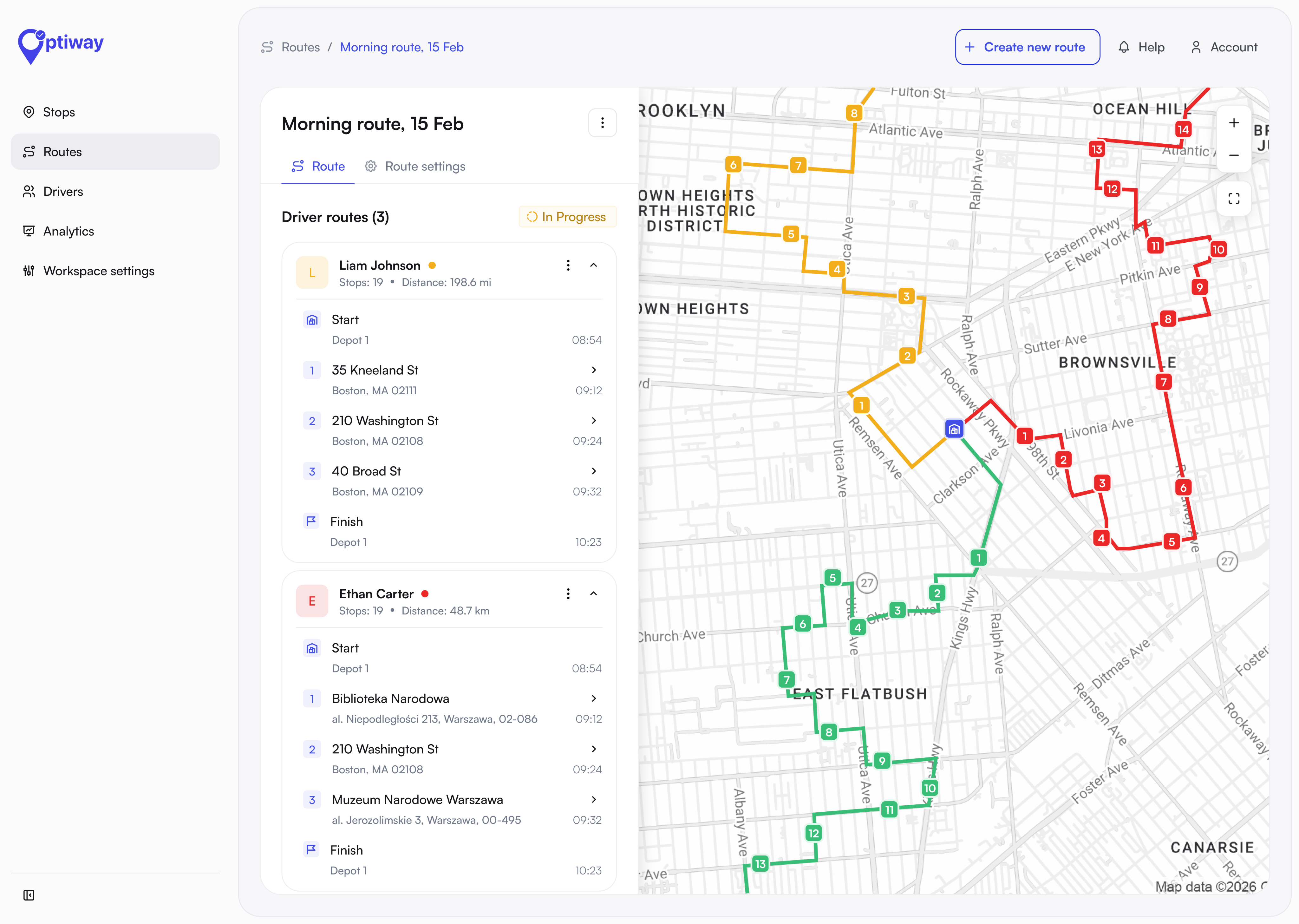Open the Account menu

click(x=1224, y=47)
